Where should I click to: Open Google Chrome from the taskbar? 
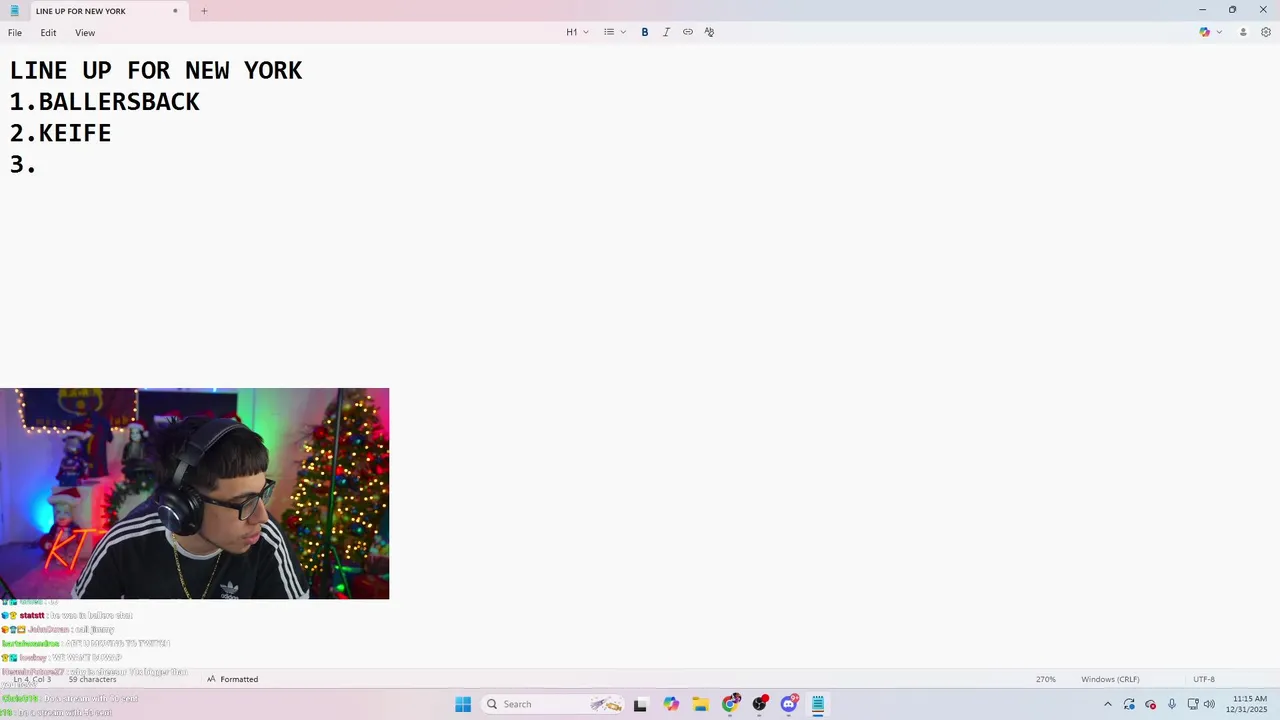(731, 704)
